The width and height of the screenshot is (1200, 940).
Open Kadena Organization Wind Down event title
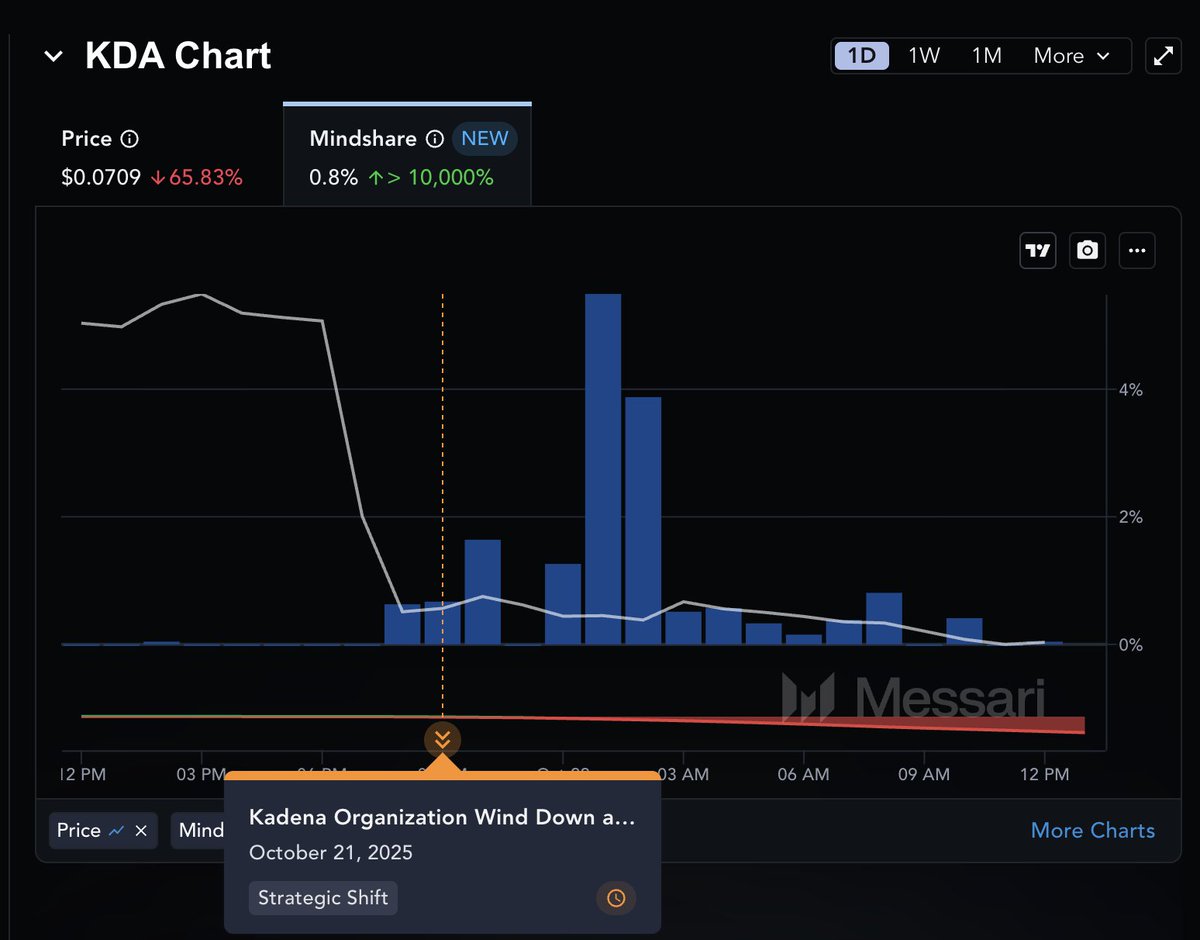tap(442, 817)
